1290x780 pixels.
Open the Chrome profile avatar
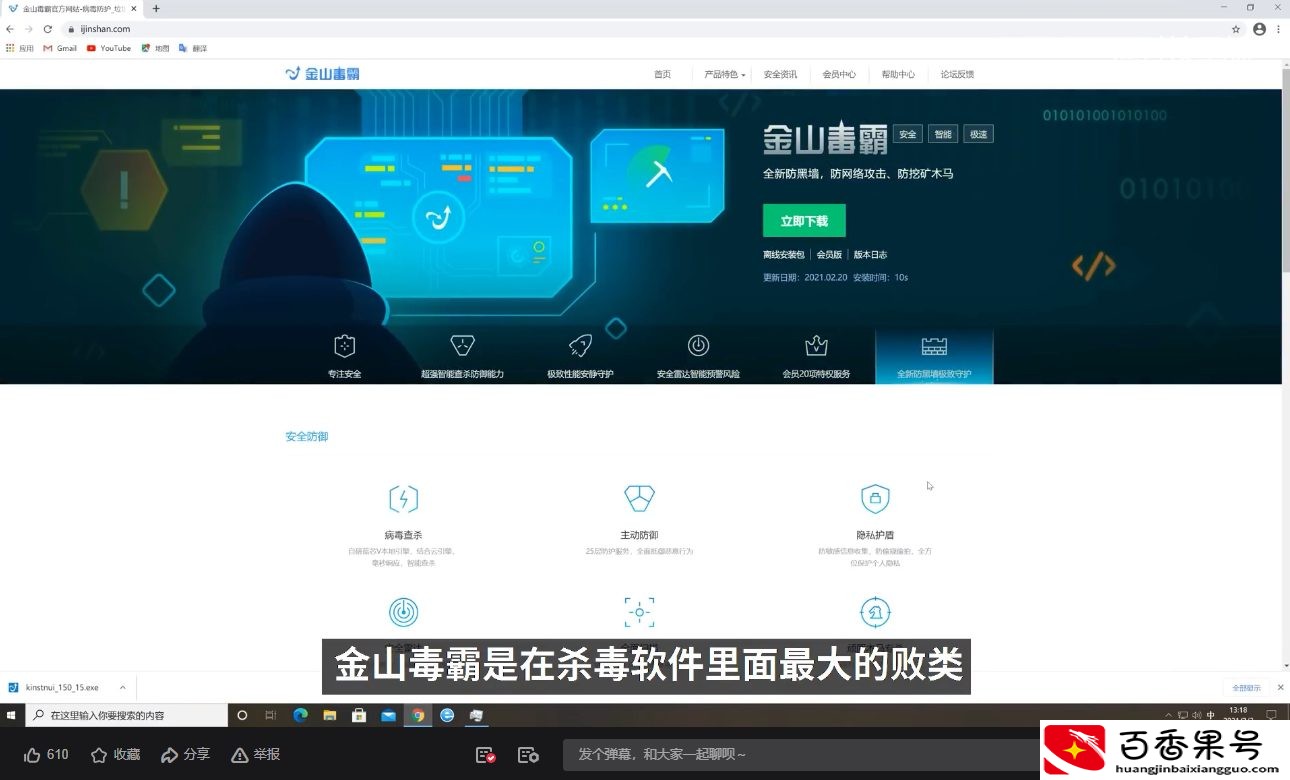click(x=1259, y=29)
